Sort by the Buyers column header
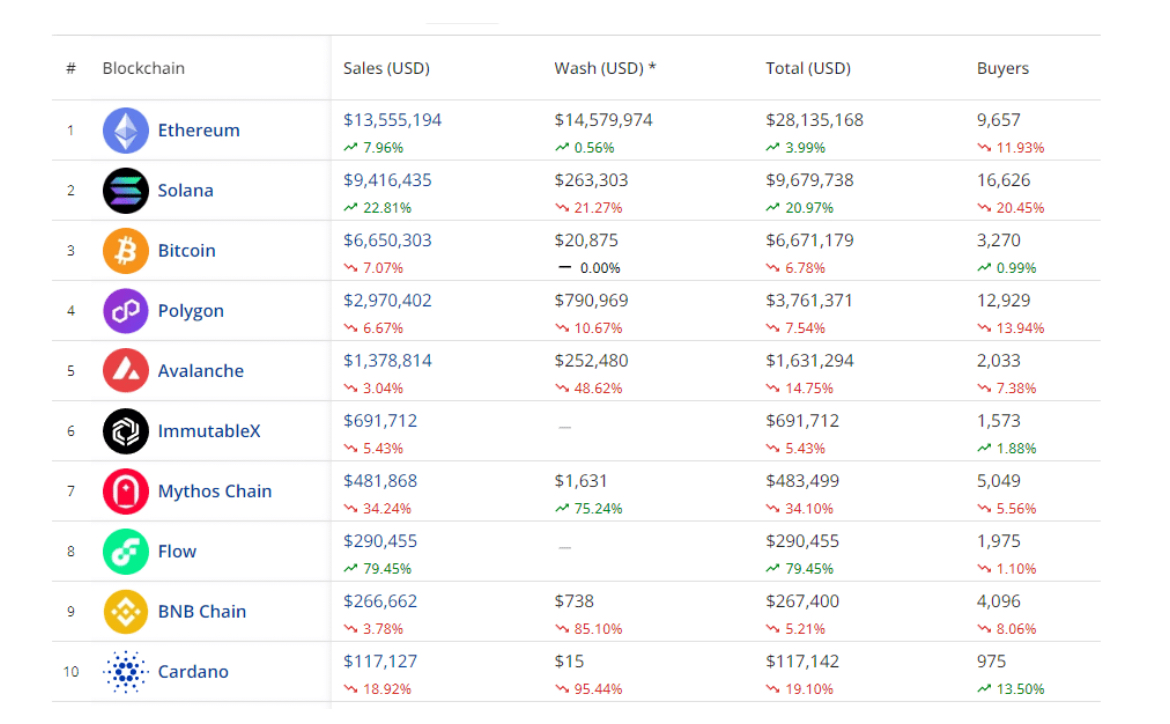This screenshot has width=1170, height=724. pos(1003,69)
